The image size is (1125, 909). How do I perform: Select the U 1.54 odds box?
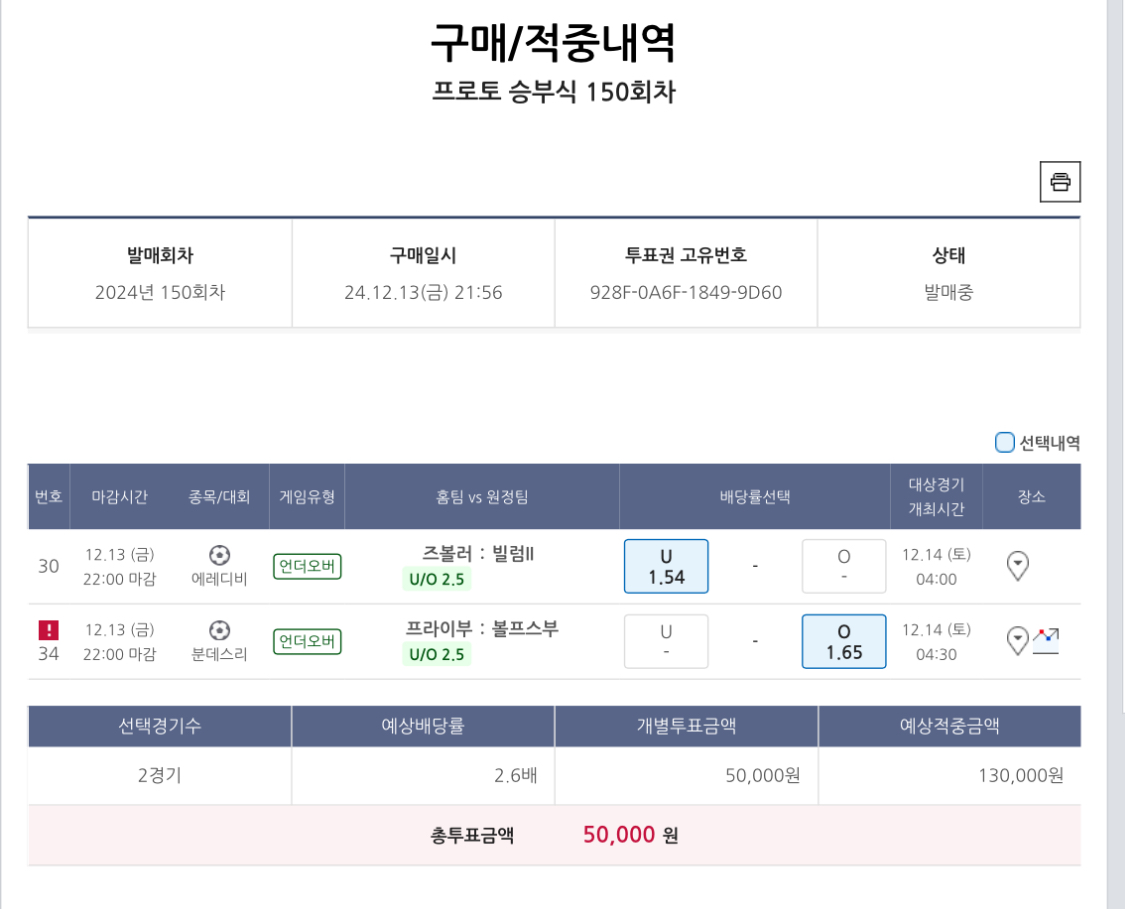666,566
